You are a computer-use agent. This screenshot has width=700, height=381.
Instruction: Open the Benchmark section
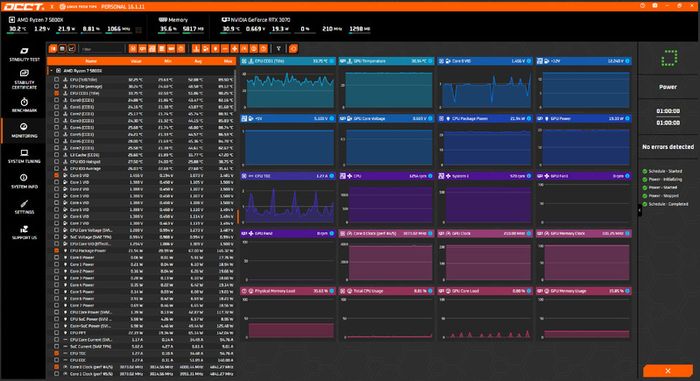tap(24, 105)
